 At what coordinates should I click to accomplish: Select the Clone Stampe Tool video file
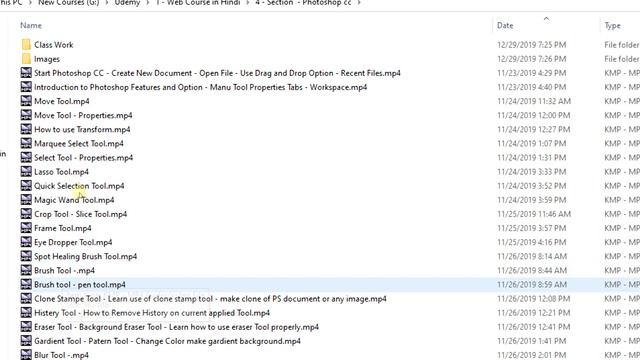tap(210, 299)
